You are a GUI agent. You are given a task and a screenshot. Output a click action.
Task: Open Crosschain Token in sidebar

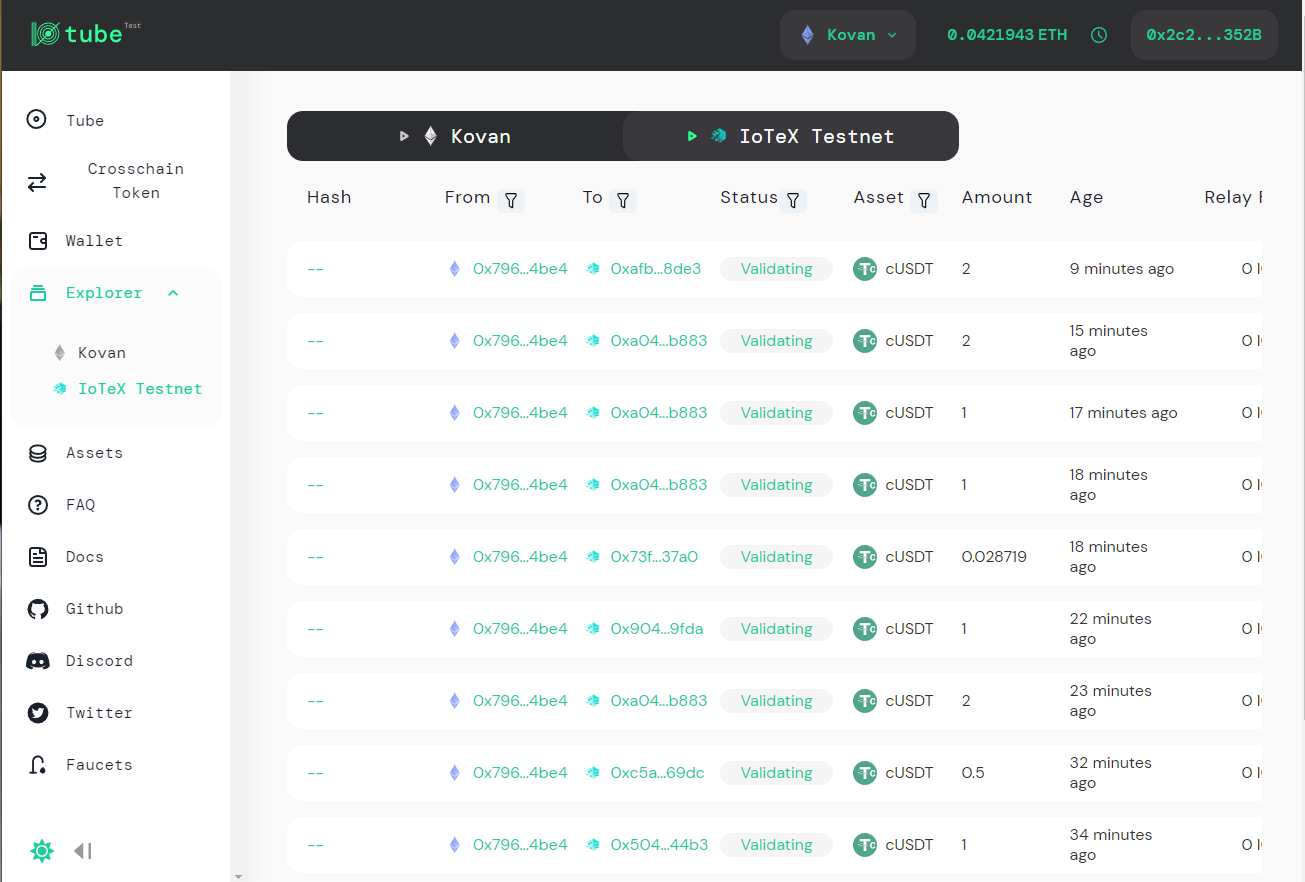click(x=136, y=181)
